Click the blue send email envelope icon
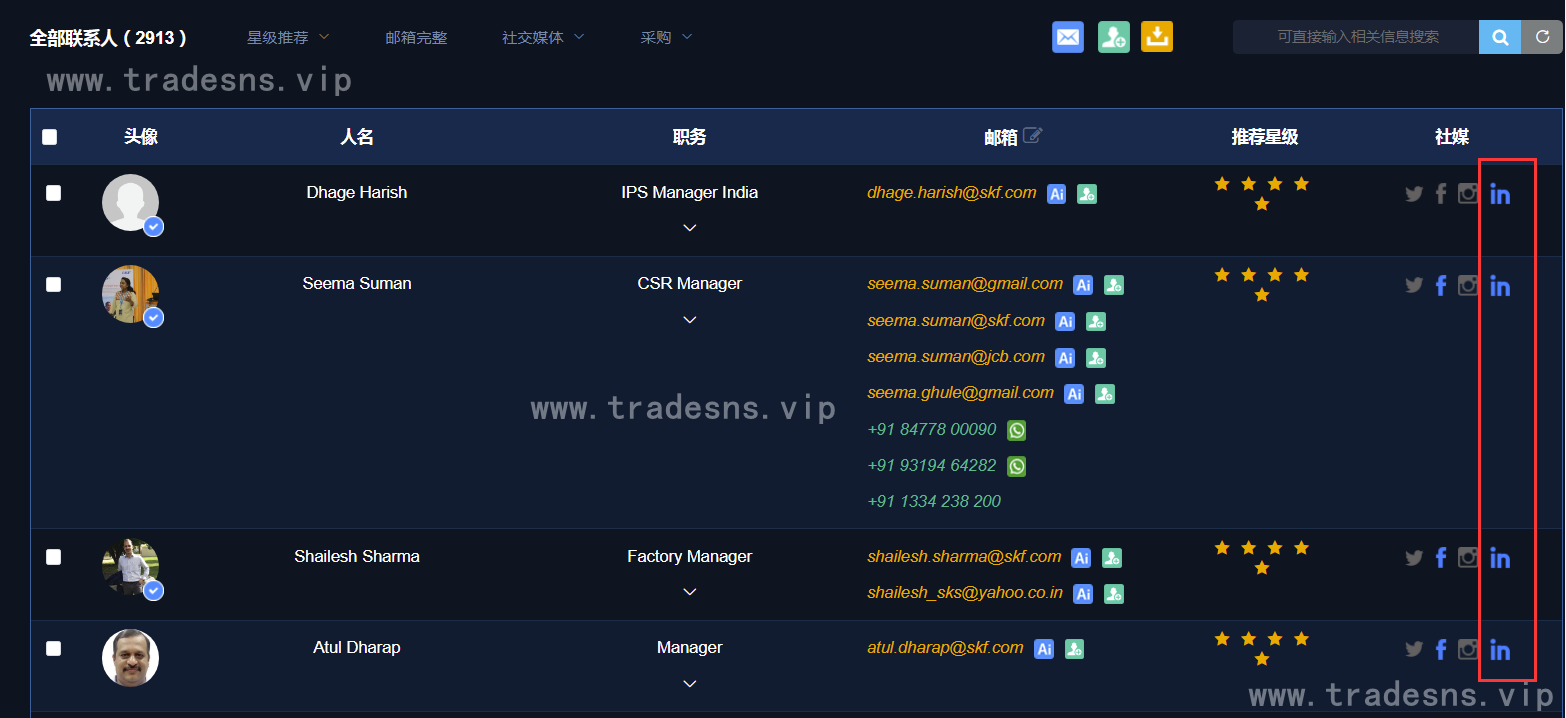Viewport: 1566px width, 718px height. pyautogui.click(x=1067, y=37)
